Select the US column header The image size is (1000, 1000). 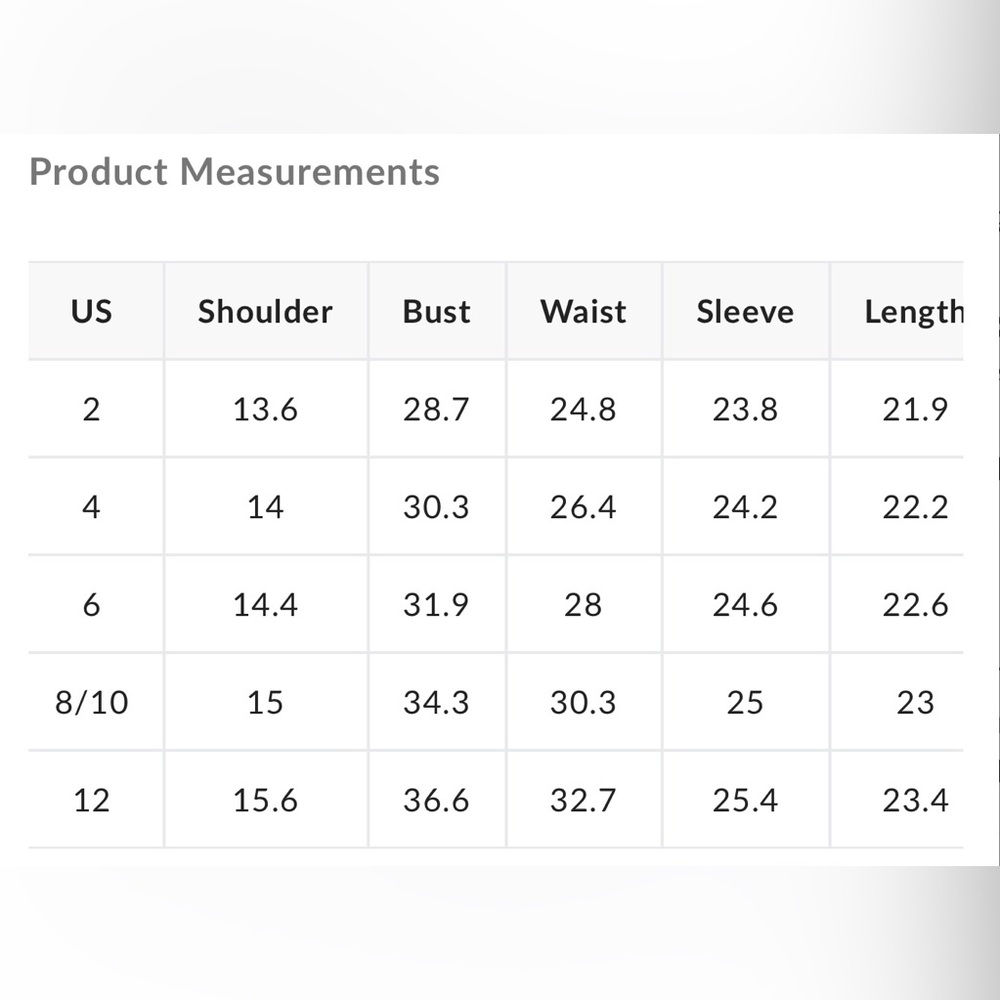point(91,312)
